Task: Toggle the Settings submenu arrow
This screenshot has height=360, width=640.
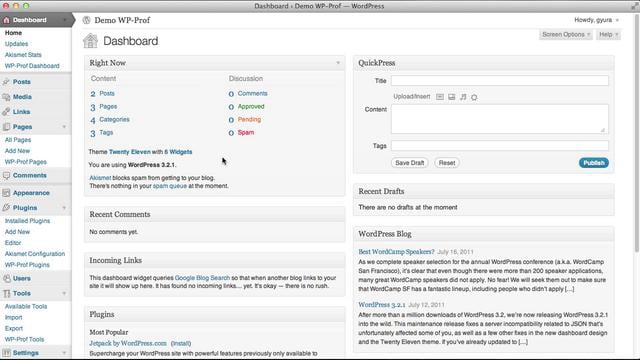Action: click(64, 353)
